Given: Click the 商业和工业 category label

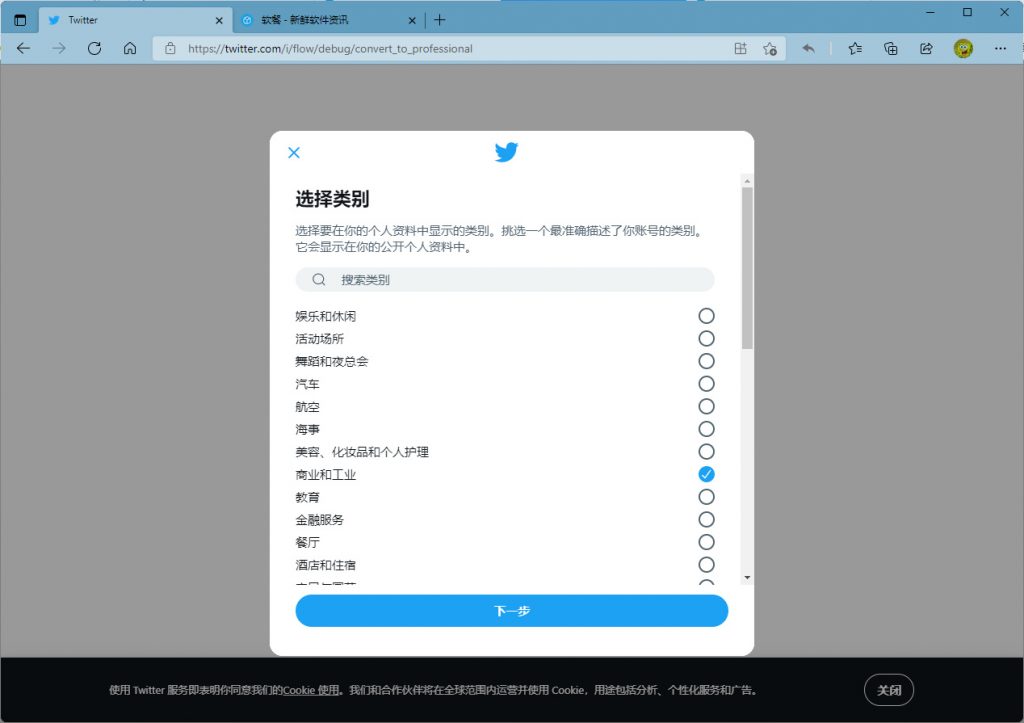Looking at the screenshot, I should point(325,475).
